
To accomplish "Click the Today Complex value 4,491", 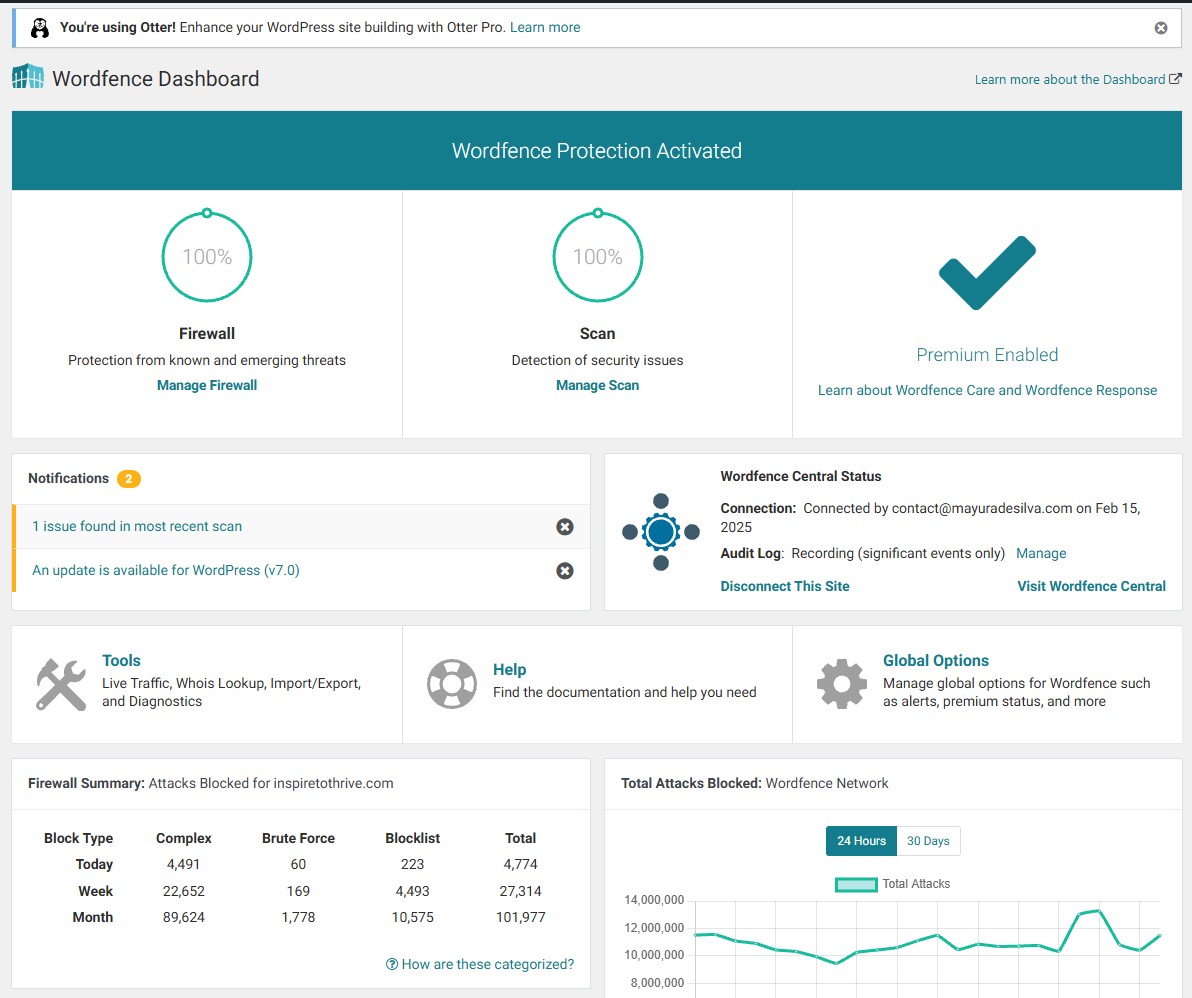I will (183, 864).
